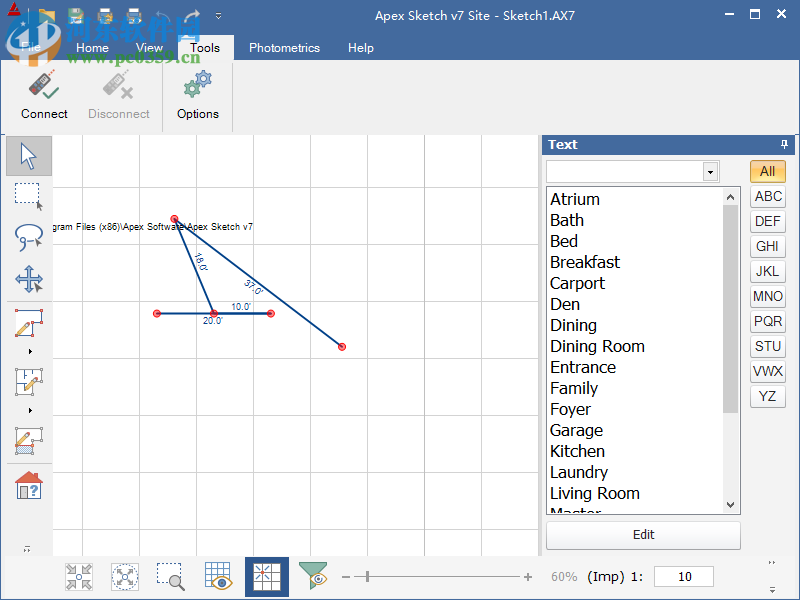Screen dimensions: 800x600
Task: Select the draw area pencil tool
Action: coord(29,323)
